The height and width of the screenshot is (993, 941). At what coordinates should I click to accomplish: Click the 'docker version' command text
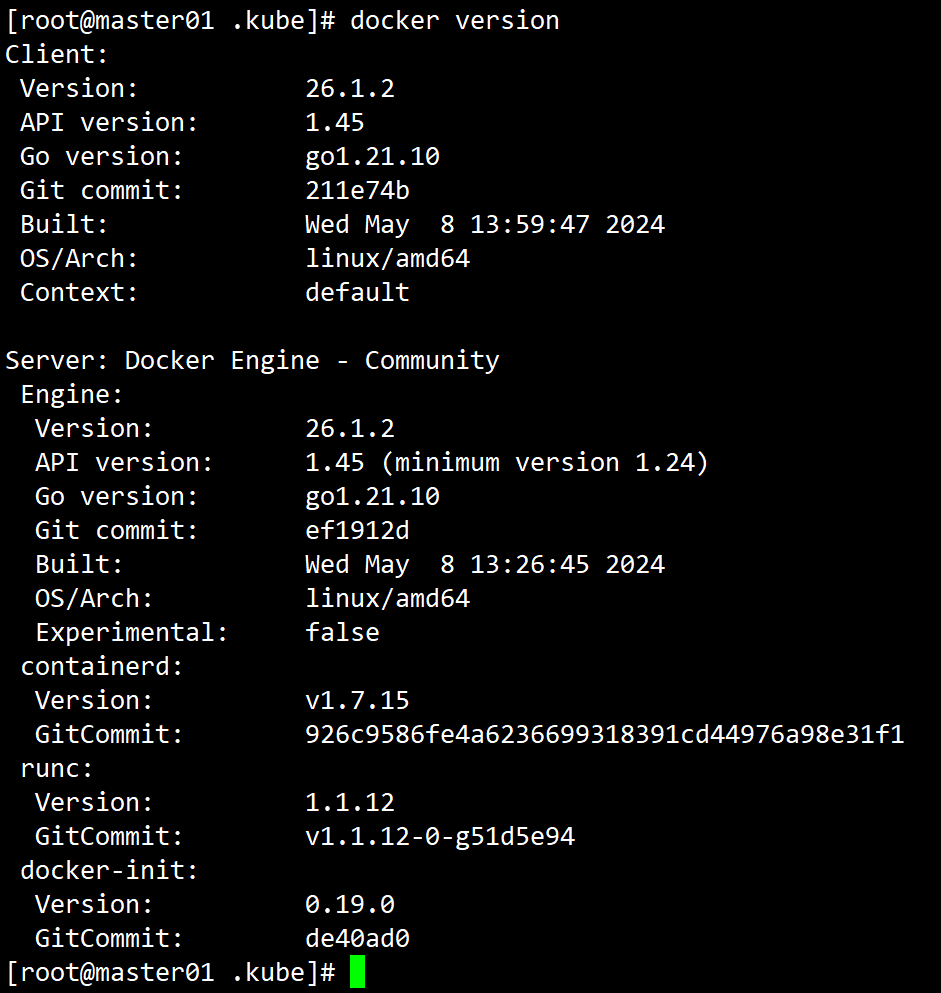[455, 21]
